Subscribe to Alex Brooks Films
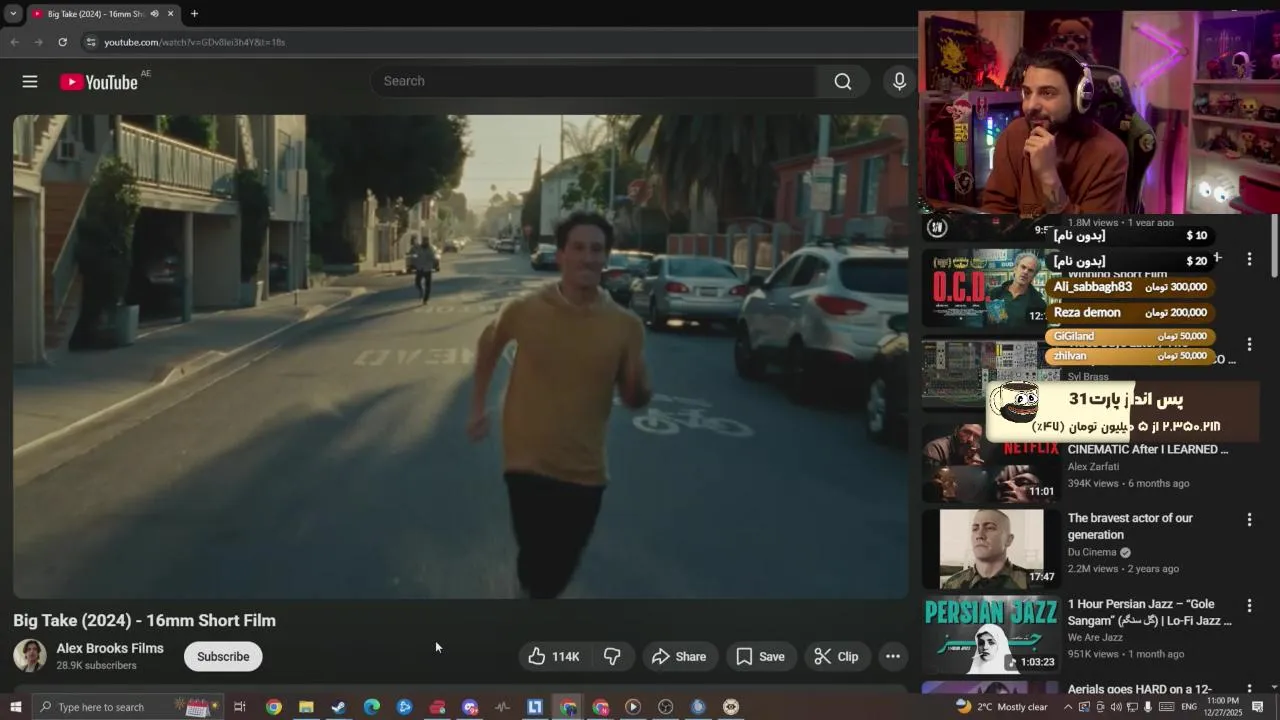 pos(223,656)
